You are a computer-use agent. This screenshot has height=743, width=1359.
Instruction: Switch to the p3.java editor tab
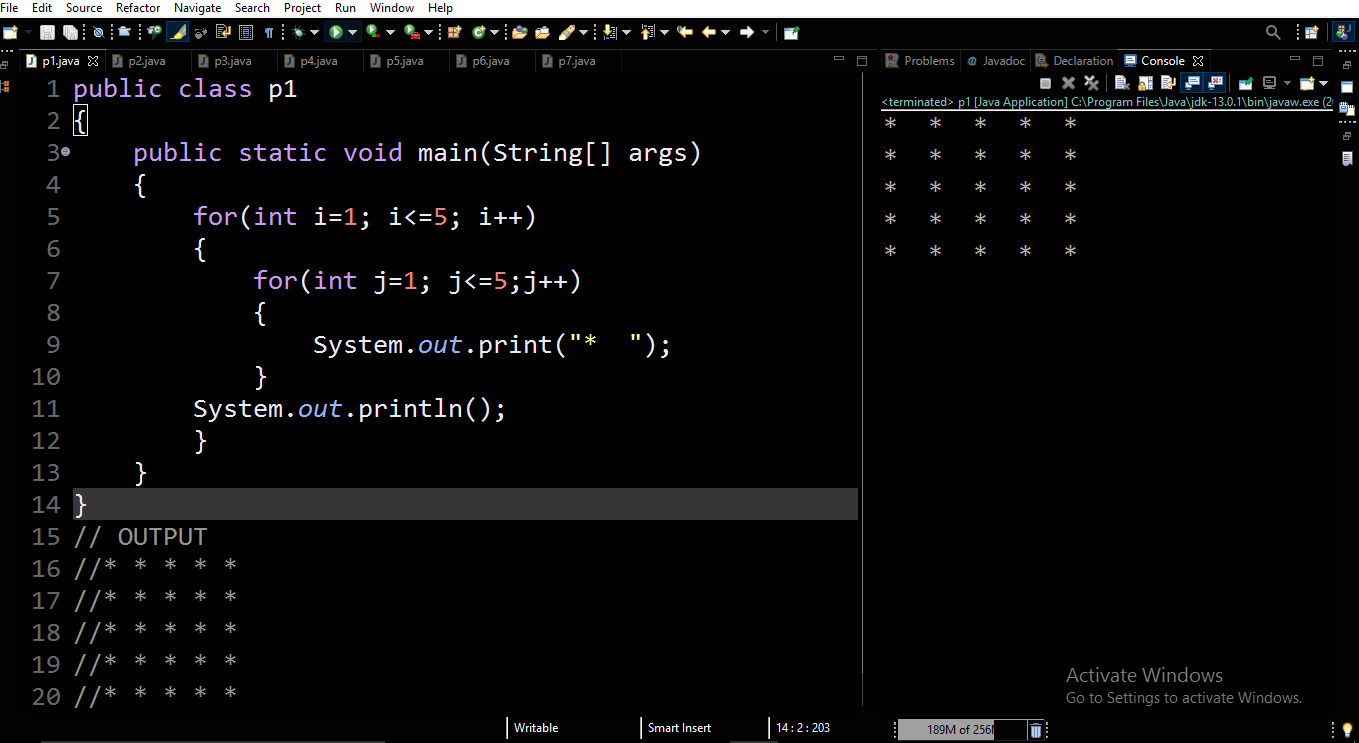230,60
